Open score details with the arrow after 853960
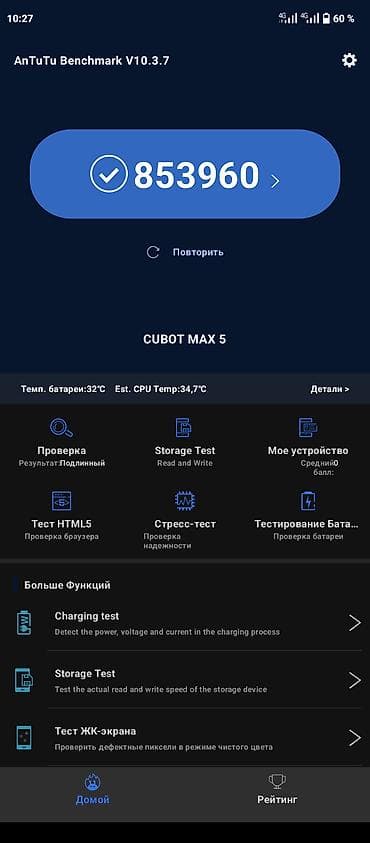 coord(275,181)
